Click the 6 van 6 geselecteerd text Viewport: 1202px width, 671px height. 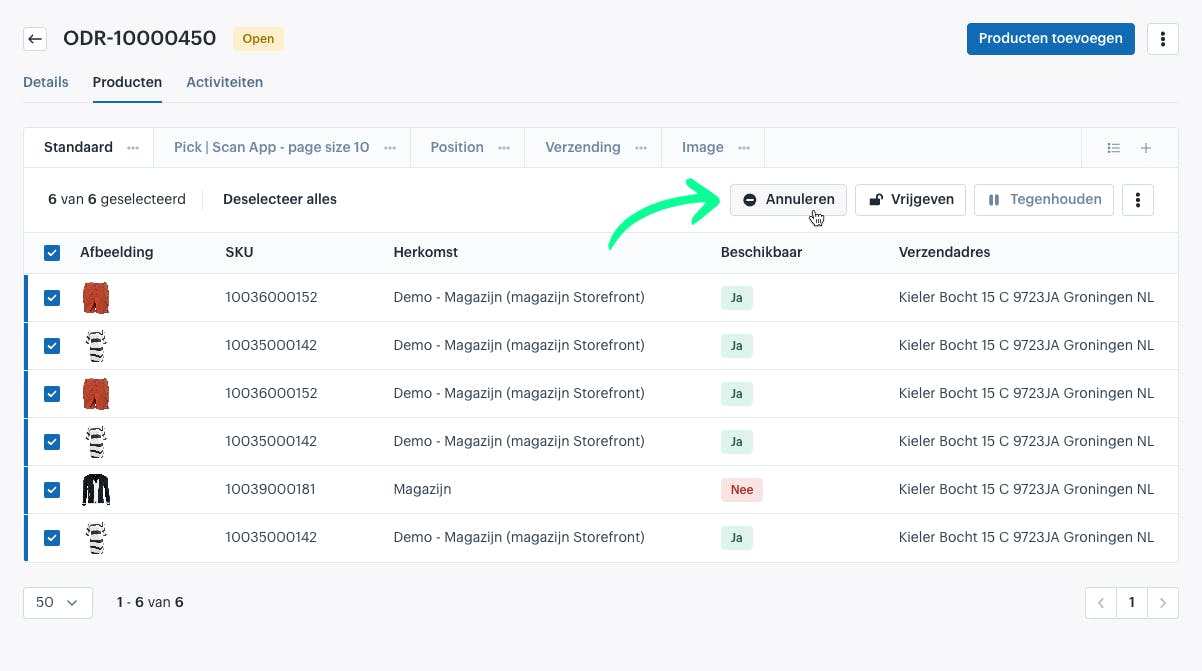tap(117, 199)
